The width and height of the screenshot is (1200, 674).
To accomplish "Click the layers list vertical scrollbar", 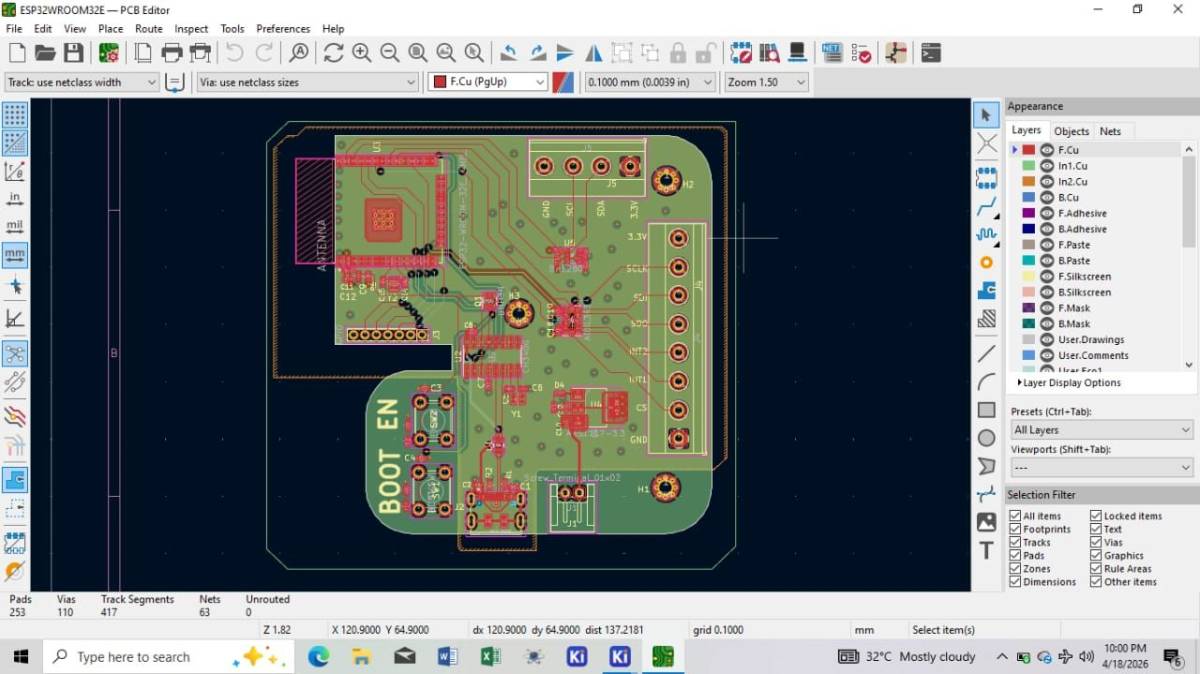I will [1189, 257].
